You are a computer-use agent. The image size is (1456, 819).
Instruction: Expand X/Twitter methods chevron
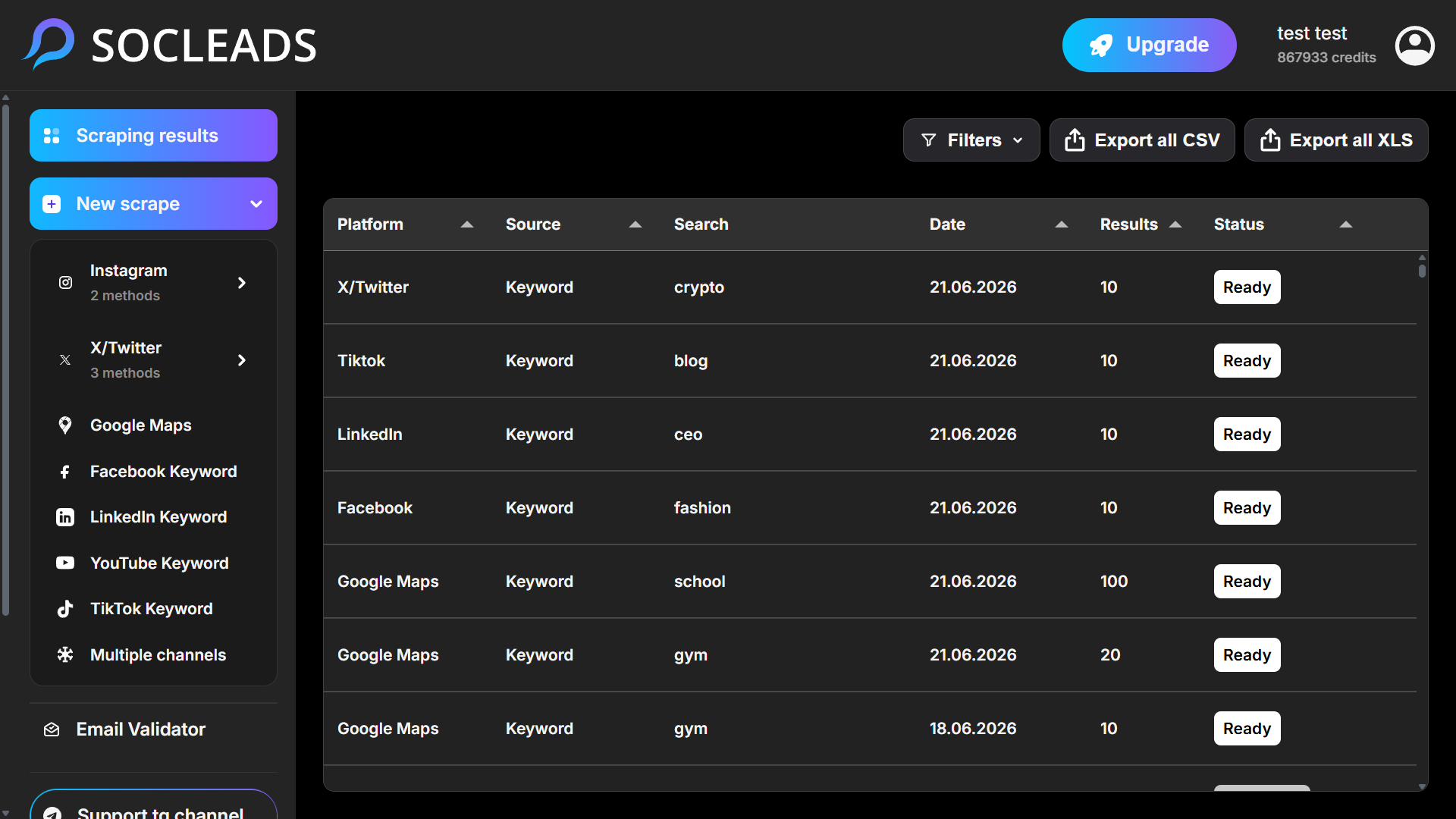242,360
